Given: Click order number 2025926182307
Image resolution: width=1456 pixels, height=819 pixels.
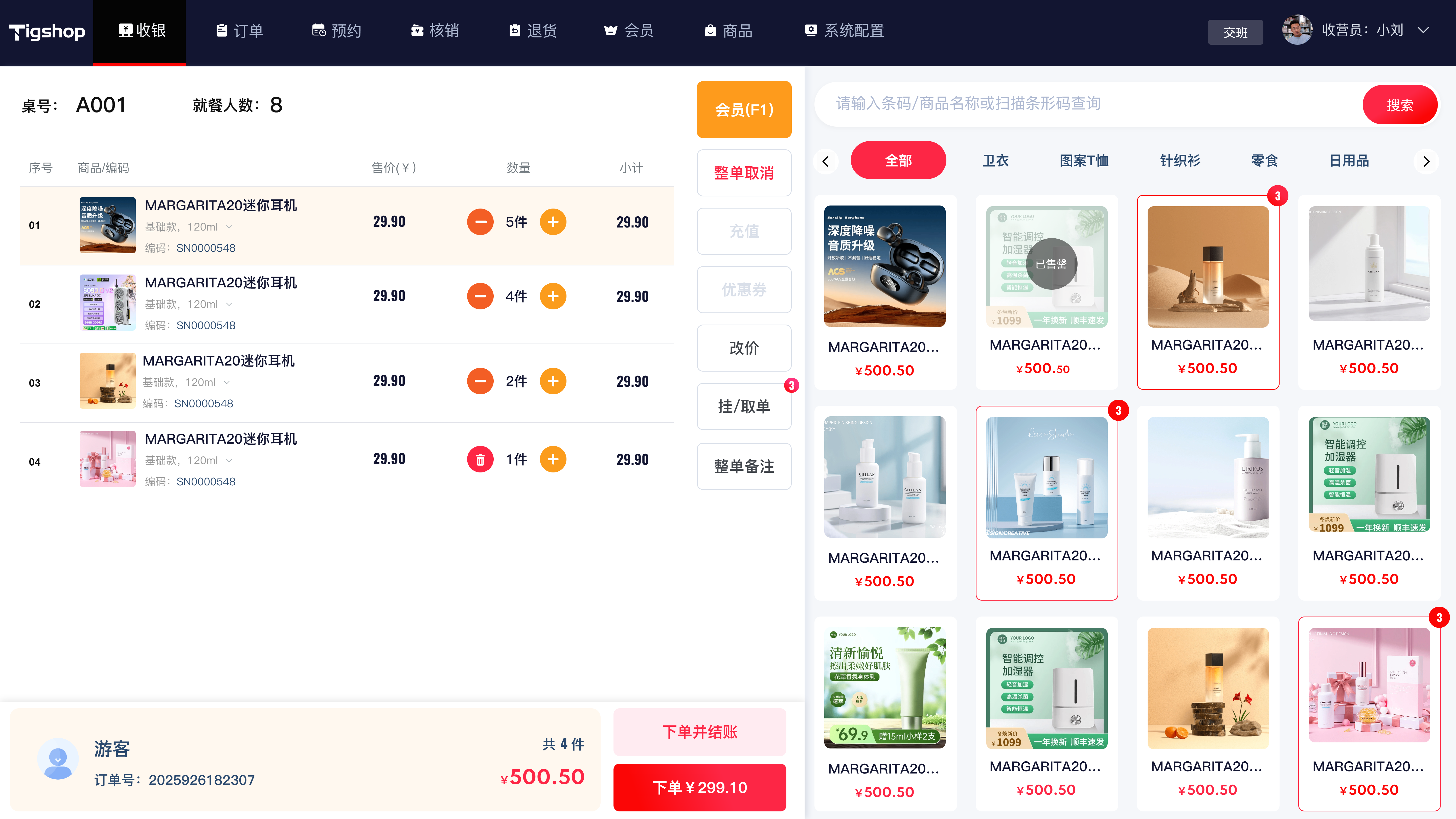Looking at the screenshot, I should [201, 781].
